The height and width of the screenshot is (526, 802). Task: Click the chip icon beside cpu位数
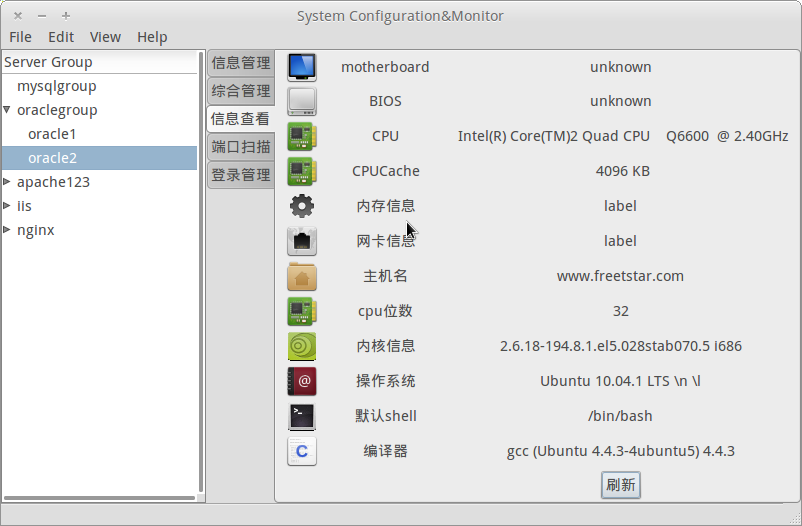click(302, 311)
